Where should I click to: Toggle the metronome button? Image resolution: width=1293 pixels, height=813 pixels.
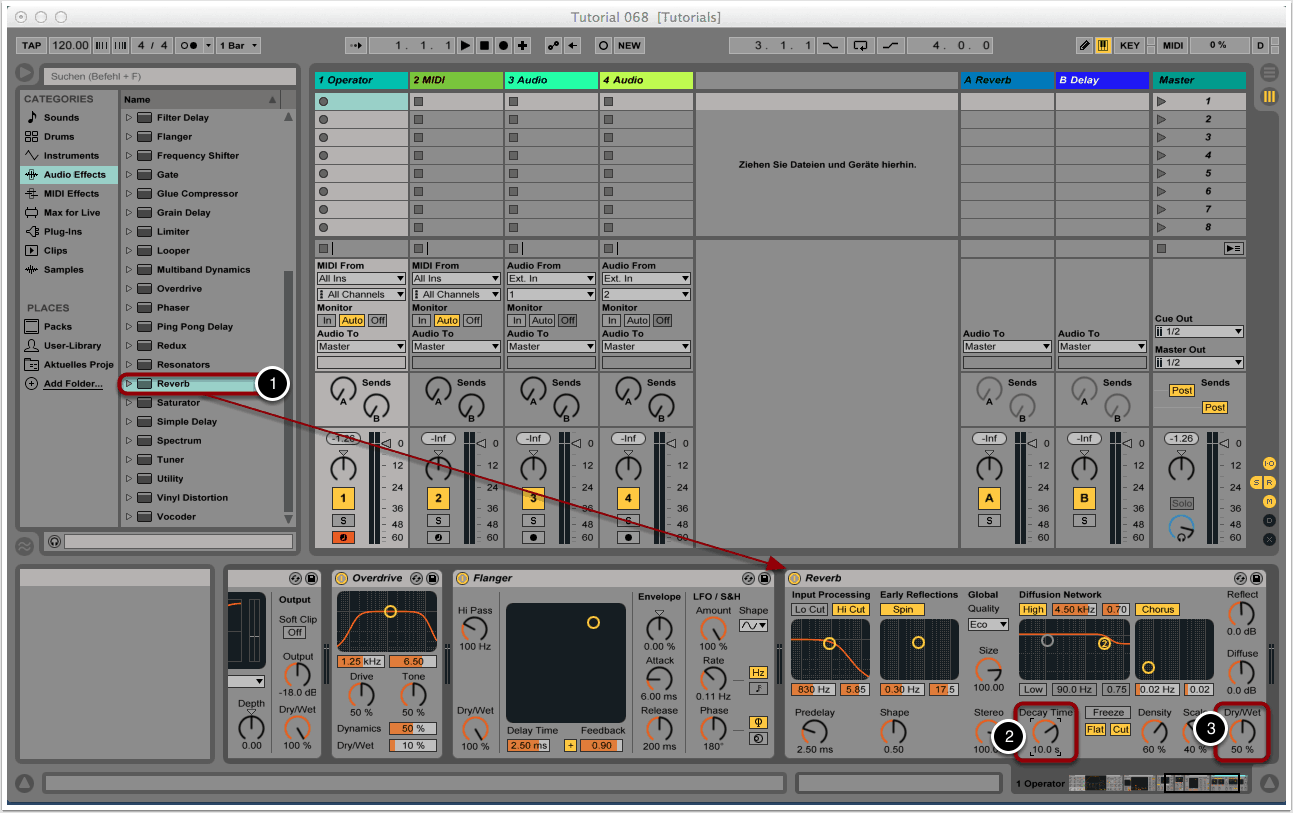[x=186, y=46]
